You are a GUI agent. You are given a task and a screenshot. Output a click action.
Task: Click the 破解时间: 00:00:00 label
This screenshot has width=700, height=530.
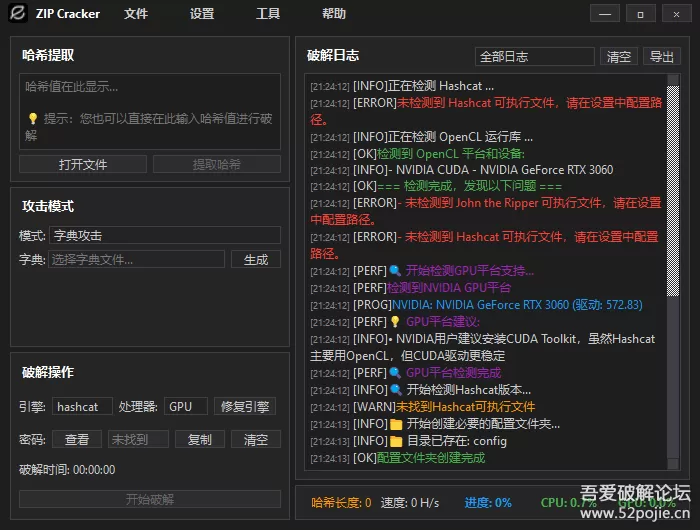67,469
